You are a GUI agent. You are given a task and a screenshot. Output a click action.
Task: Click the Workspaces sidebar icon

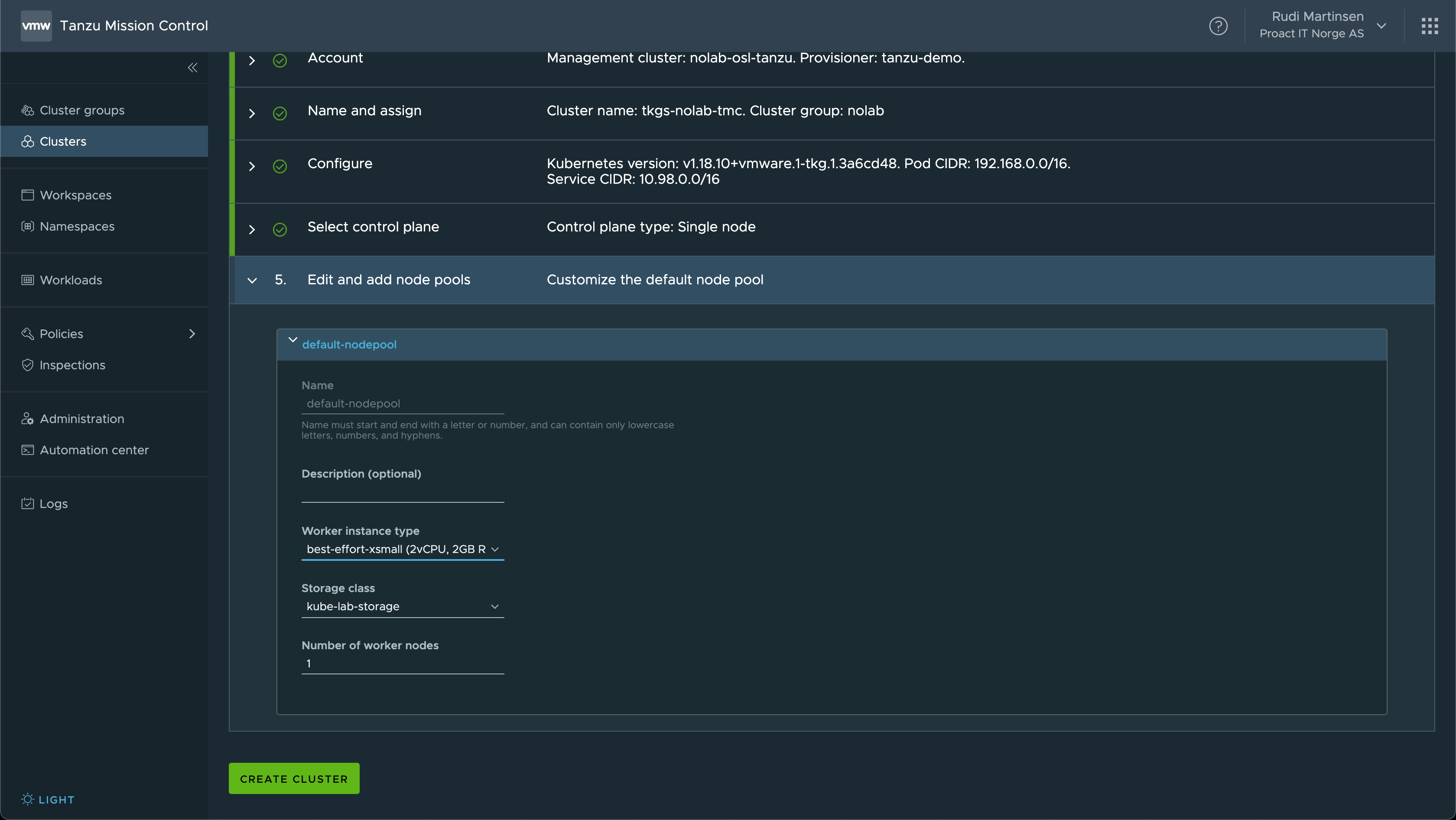click(27, 195)
